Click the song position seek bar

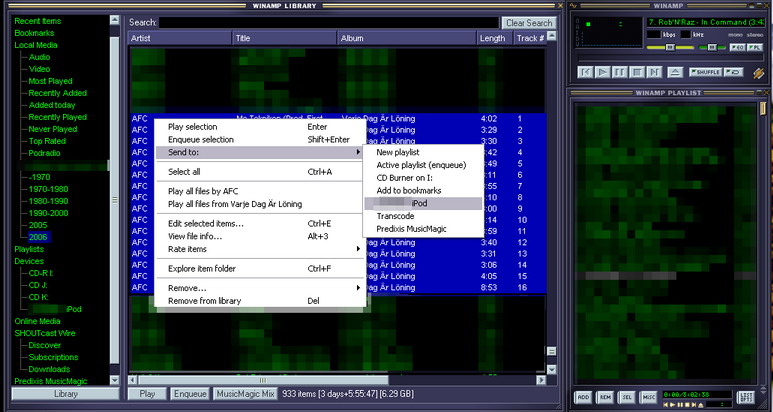(670, 59)
